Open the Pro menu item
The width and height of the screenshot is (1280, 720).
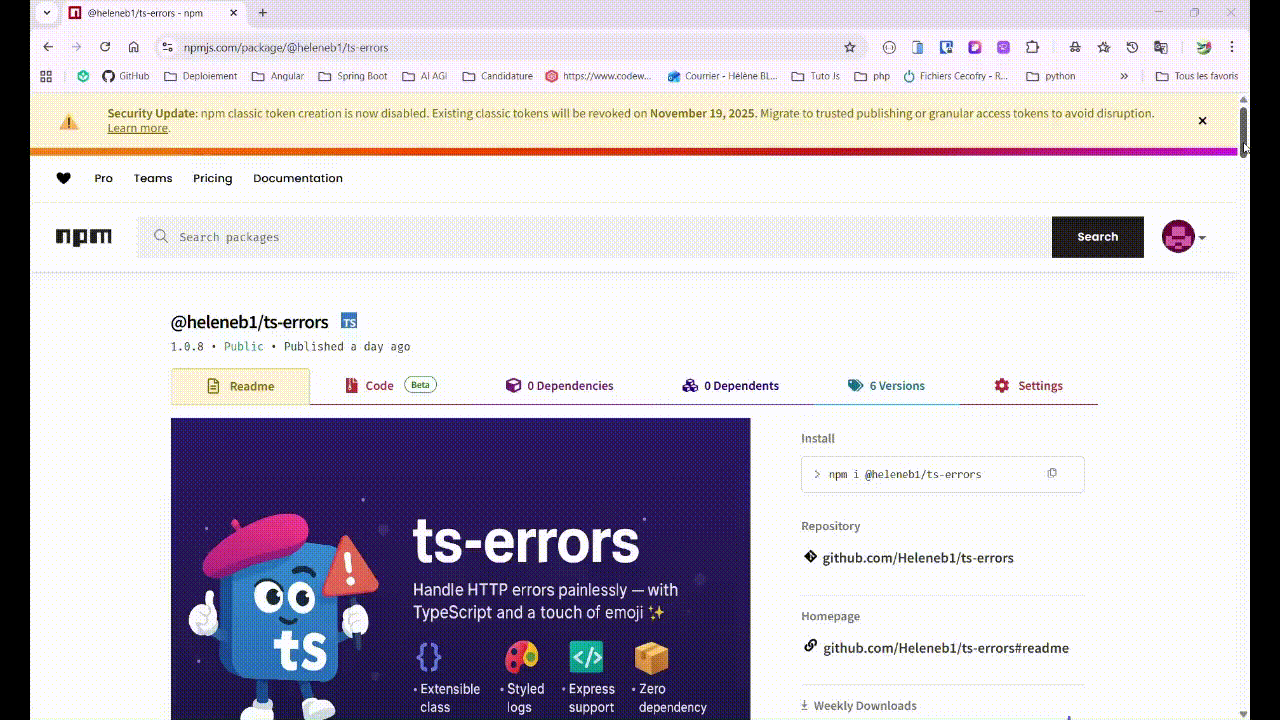click(x=104, y=178)
